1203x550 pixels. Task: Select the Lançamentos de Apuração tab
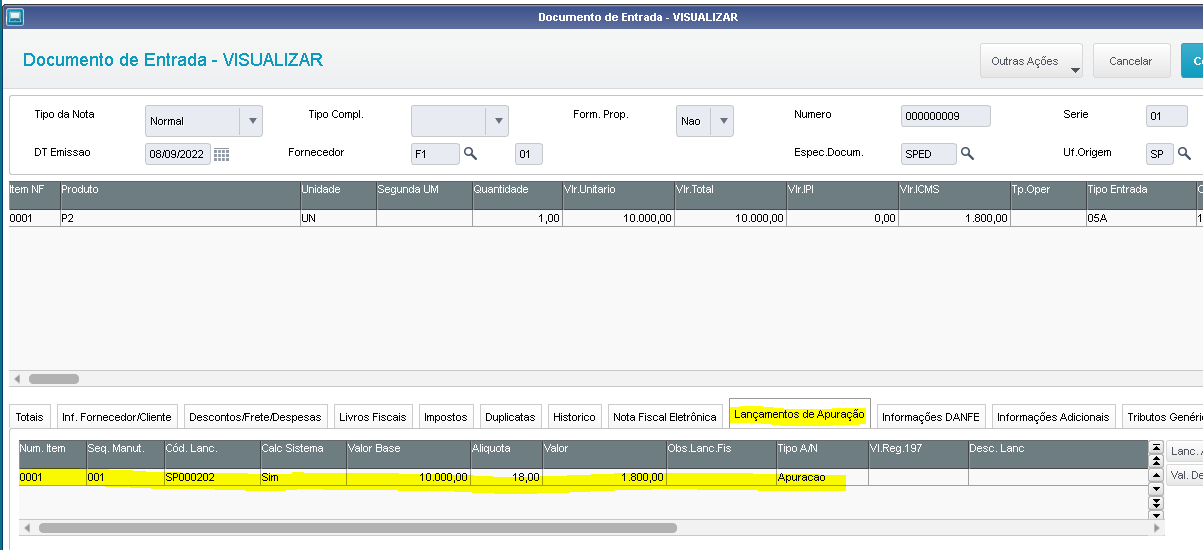pyautogui.click(x=799, y=414)
